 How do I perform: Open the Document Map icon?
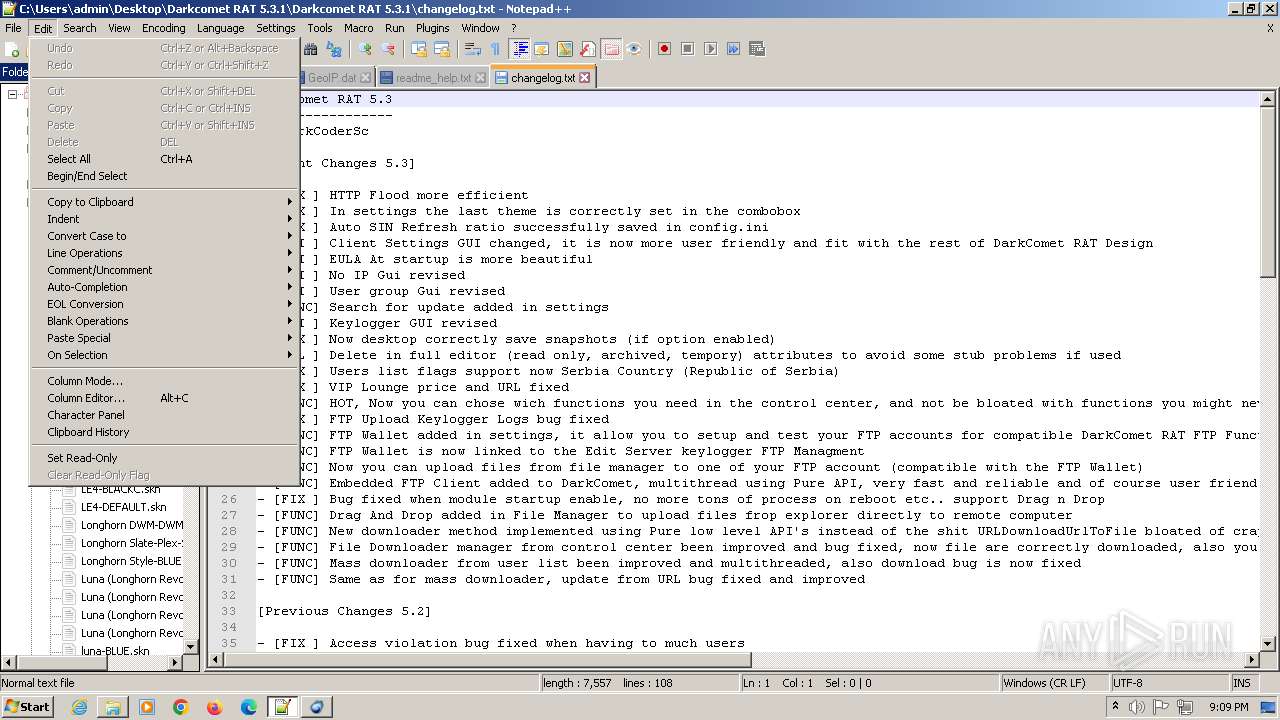click(x=565, y=48)
